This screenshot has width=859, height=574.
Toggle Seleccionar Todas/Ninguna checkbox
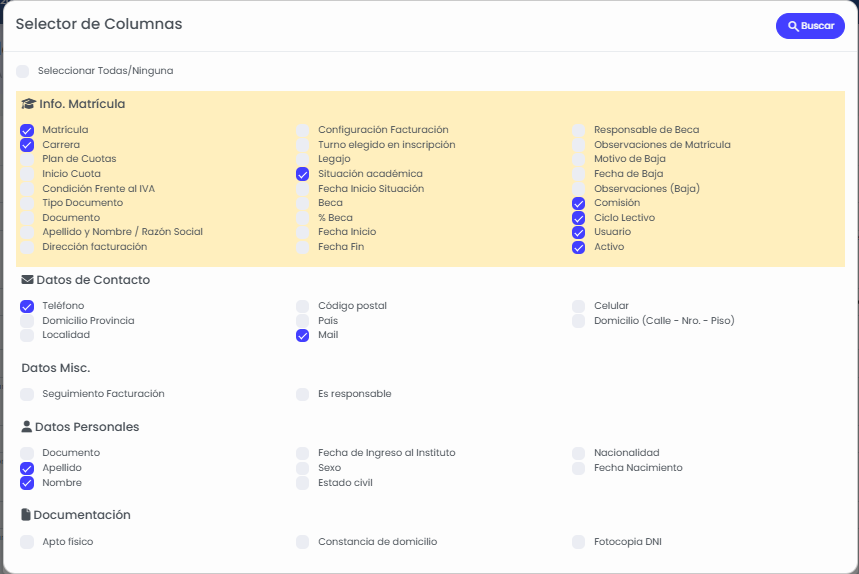click(22, 71)
